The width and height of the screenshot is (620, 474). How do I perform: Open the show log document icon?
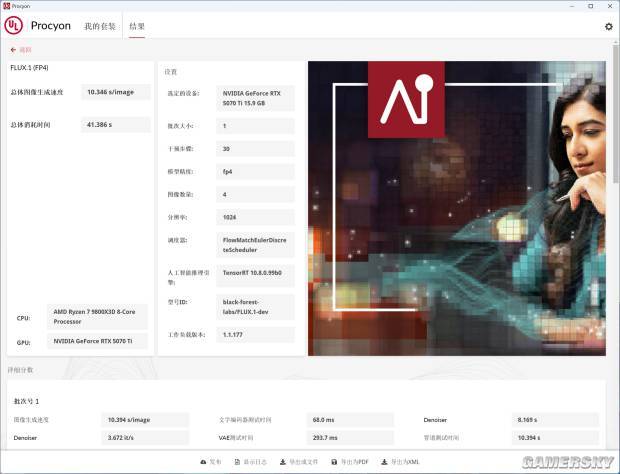tap(237, 462)
